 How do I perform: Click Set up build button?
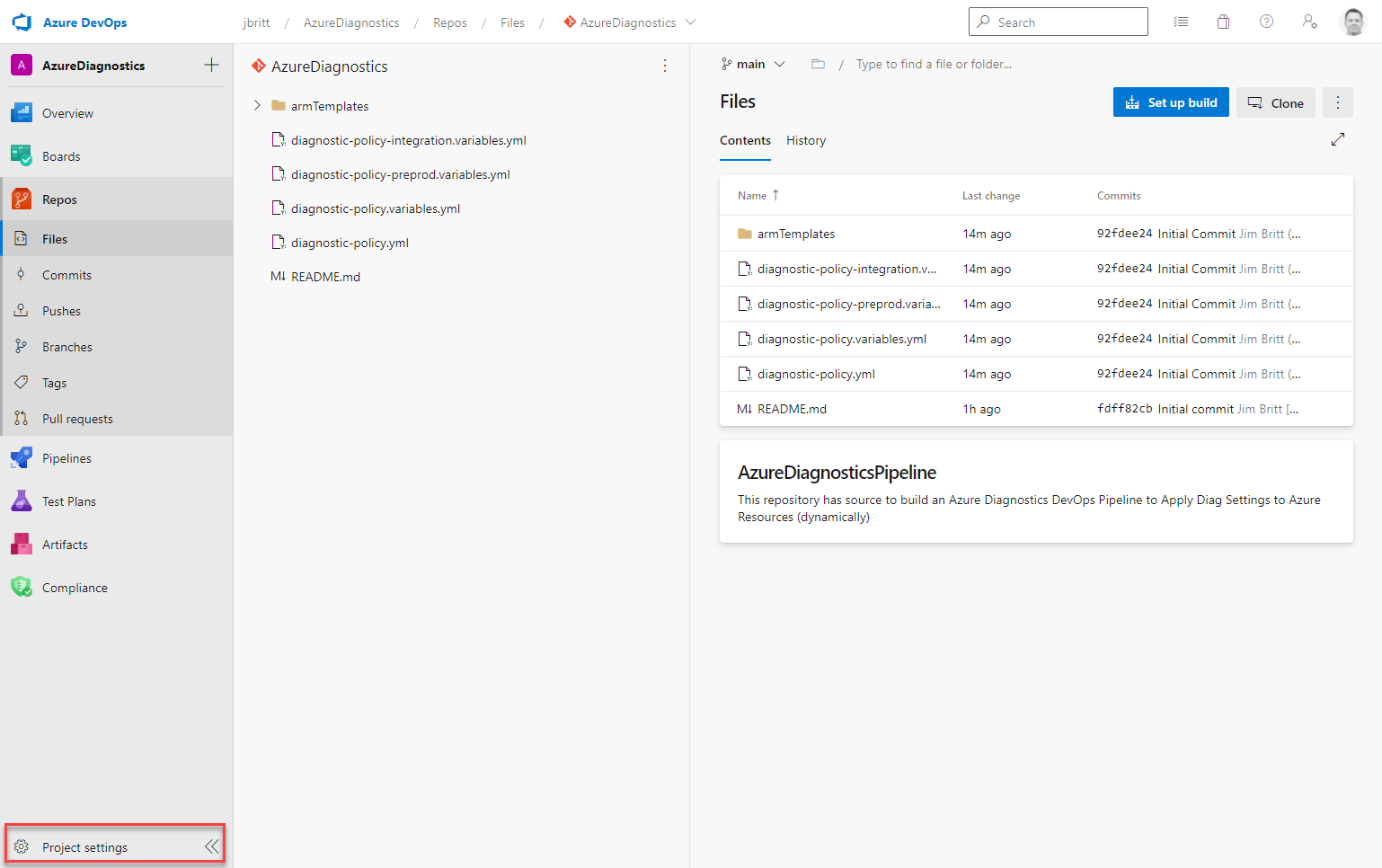[x=1171, y=102]
